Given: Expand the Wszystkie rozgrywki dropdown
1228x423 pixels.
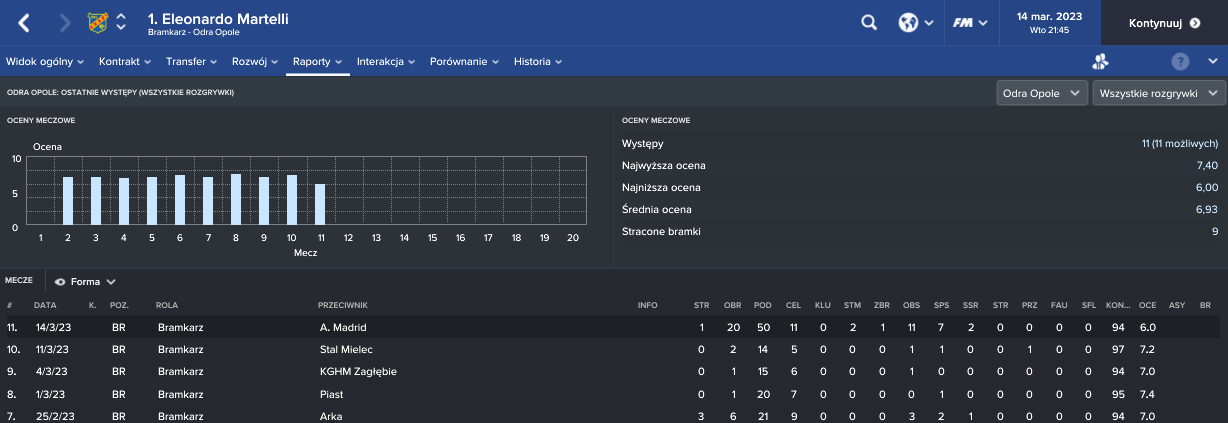Looking at the screenshot, I should point(1159,93).
